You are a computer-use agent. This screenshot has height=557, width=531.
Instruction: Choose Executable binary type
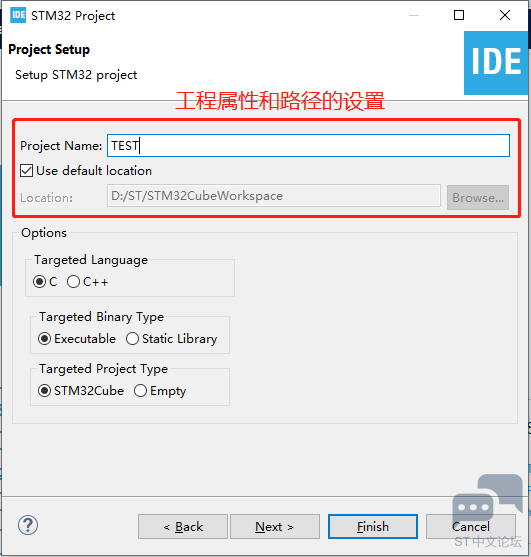pos(44,339)
